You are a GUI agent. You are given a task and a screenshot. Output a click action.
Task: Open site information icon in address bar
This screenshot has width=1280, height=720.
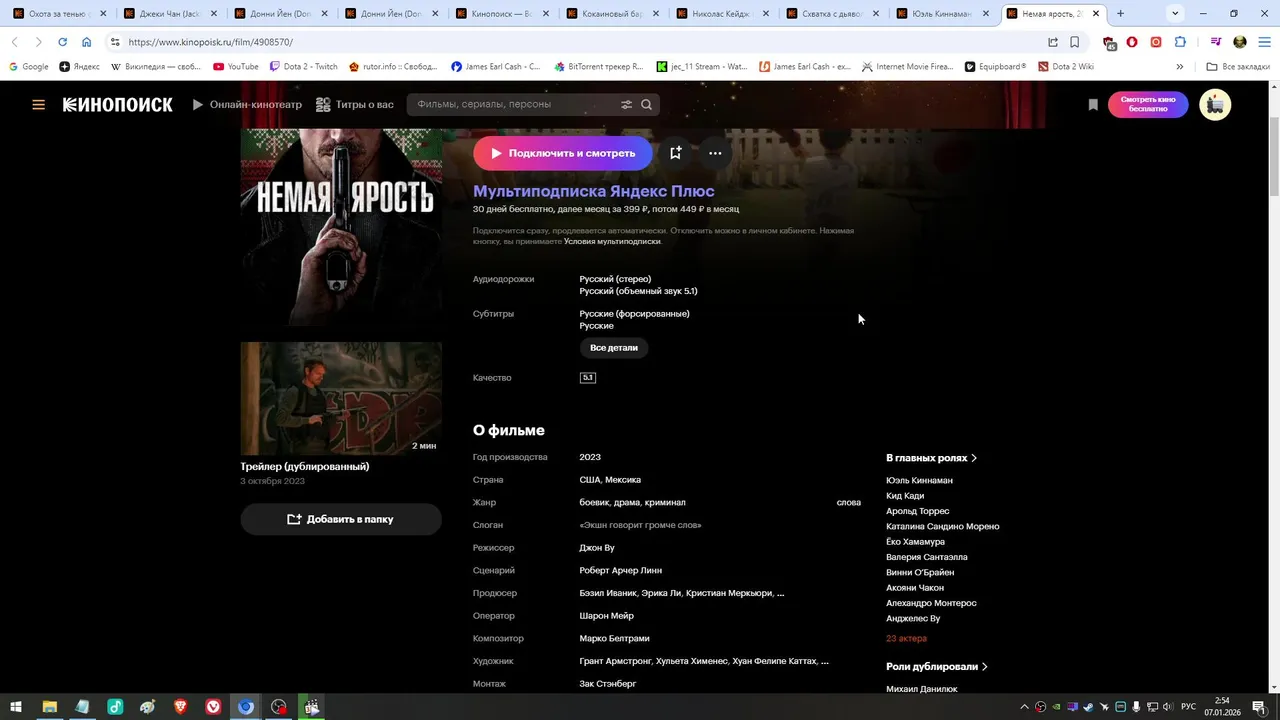[x=115, y=42]
